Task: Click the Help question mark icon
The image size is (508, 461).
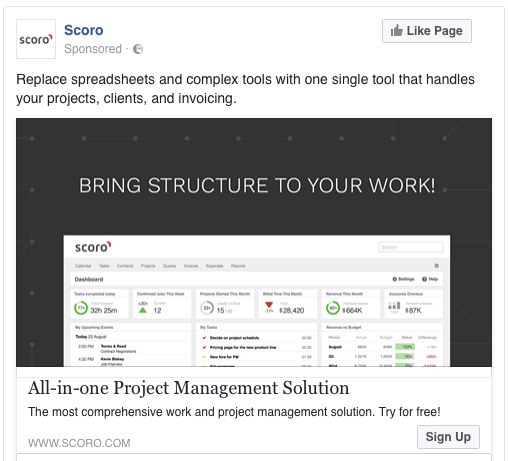Action: [x=424, y=279]
